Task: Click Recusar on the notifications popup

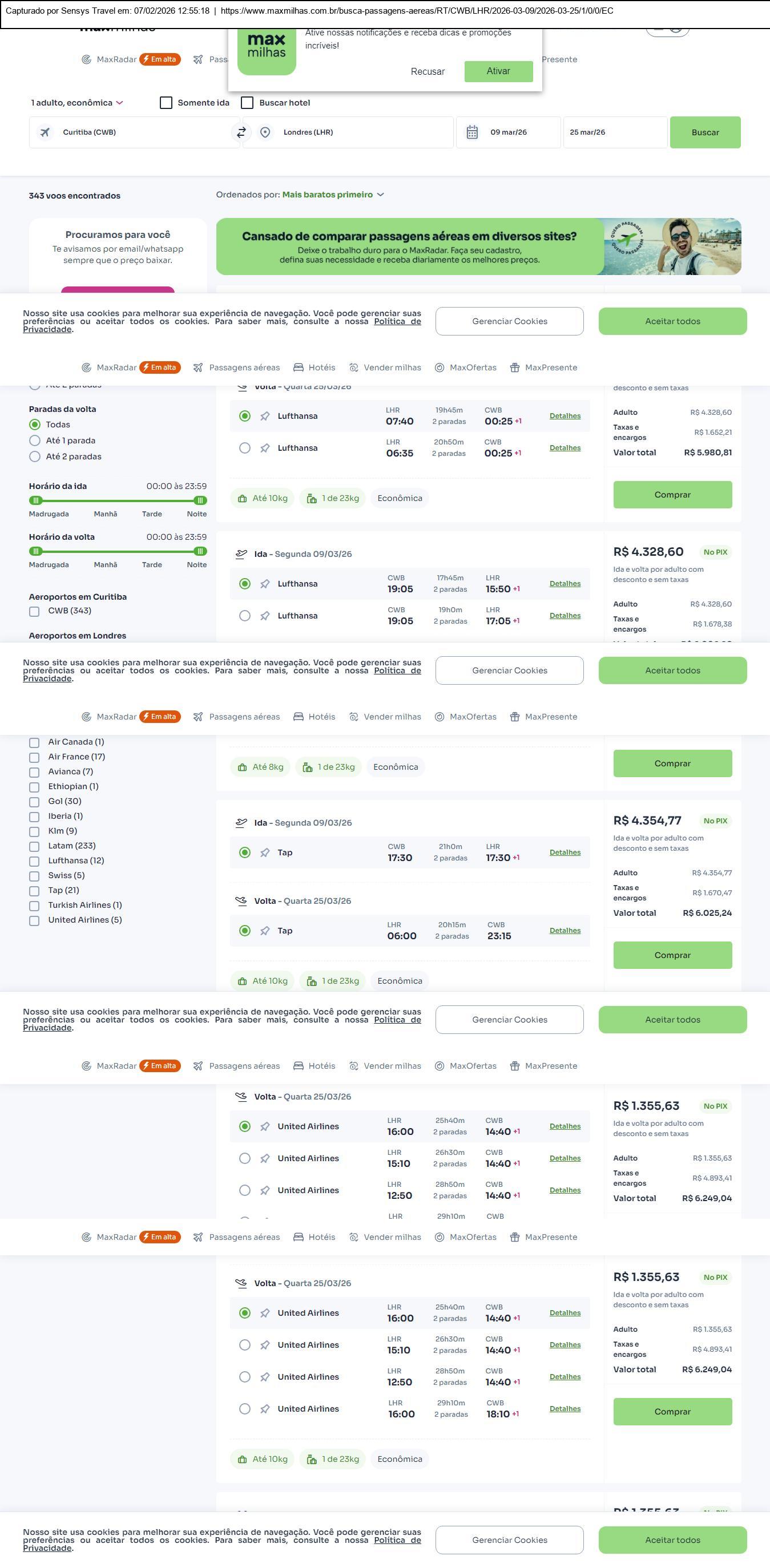Action: pos(428,71)
